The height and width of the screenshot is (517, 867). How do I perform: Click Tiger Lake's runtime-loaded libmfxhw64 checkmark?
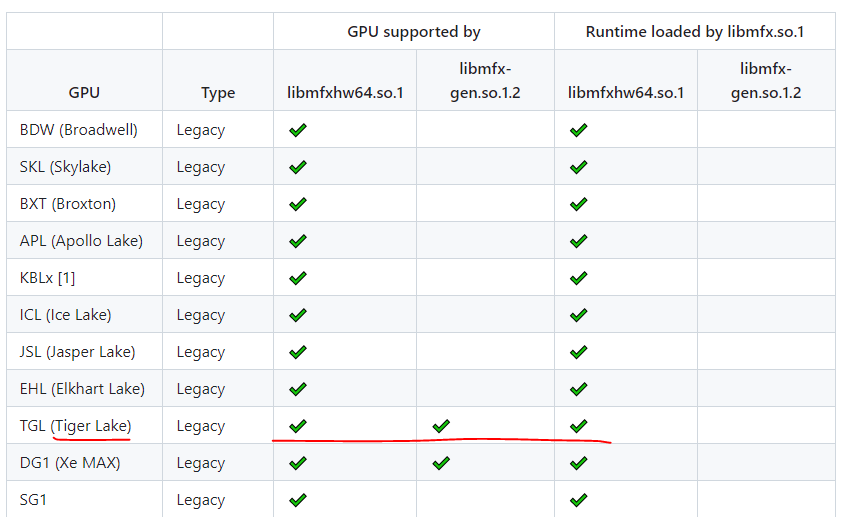(578, 426)
